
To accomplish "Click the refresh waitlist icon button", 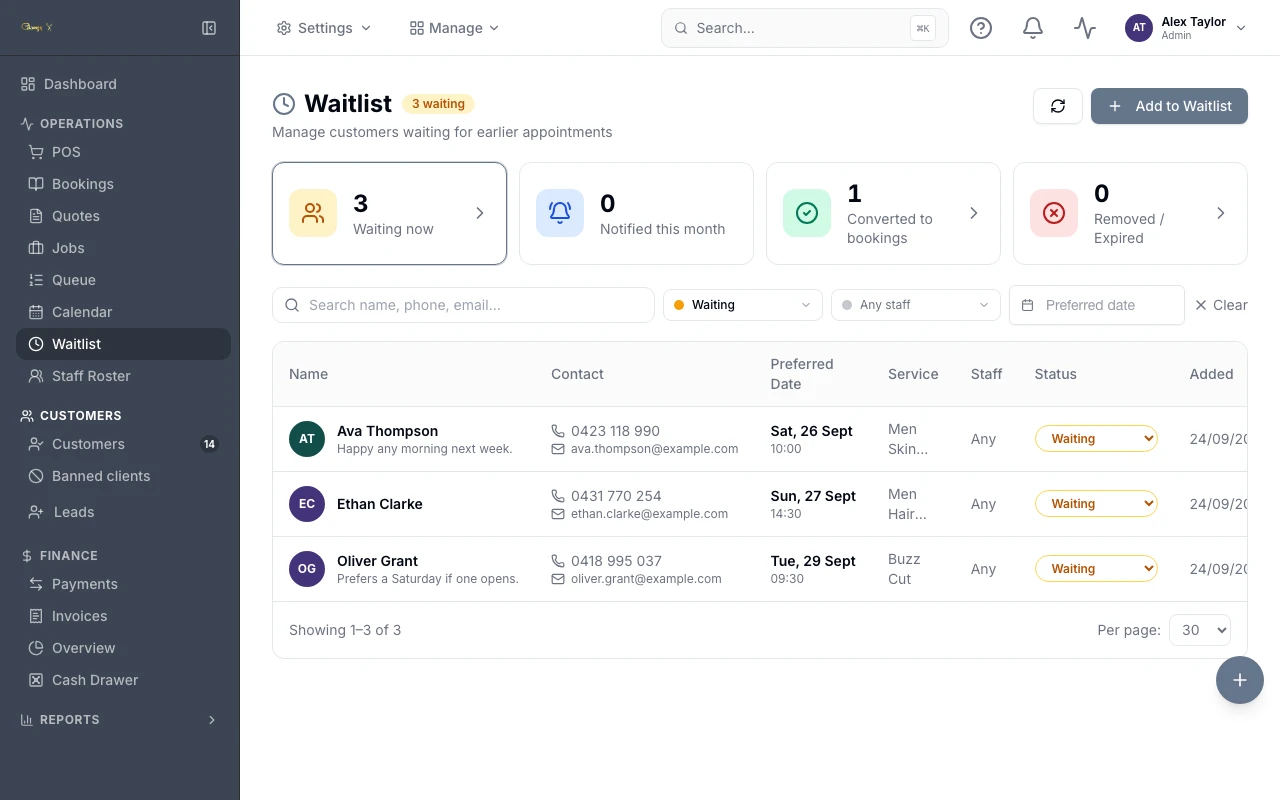I will pos(1058,106).
